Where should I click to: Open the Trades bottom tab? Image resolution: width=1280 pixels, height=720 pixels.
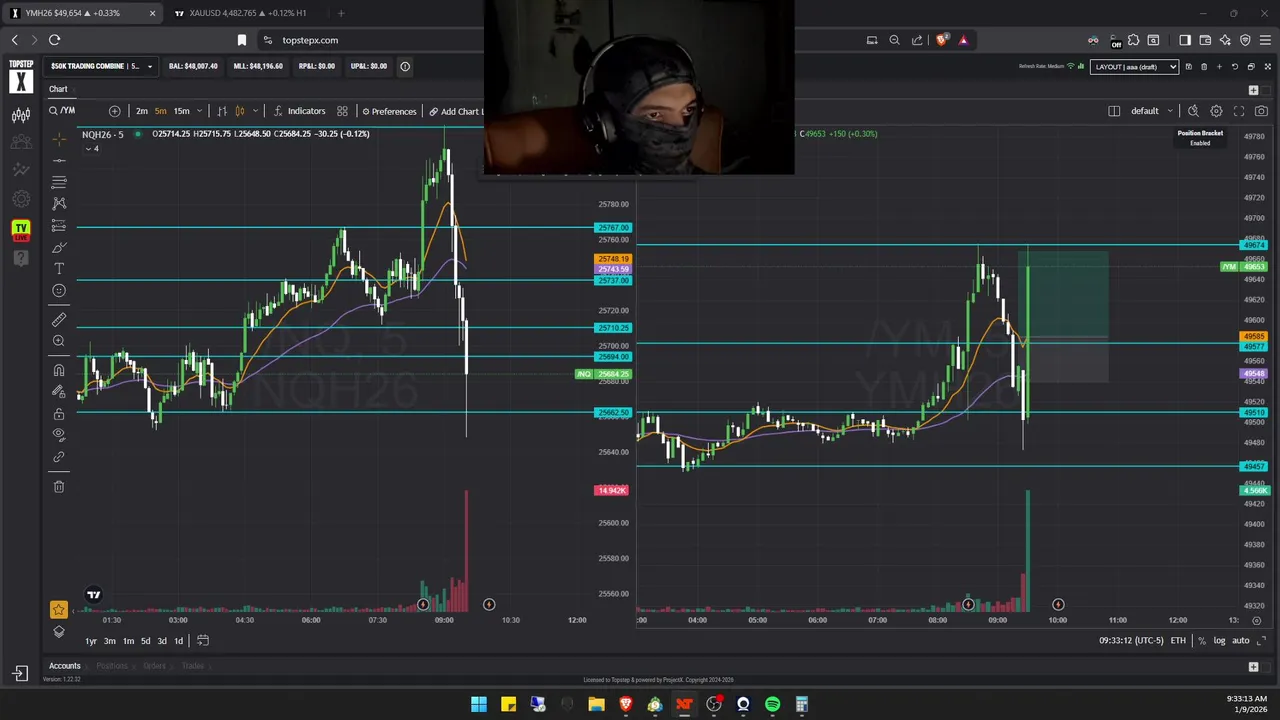point(193,666)
